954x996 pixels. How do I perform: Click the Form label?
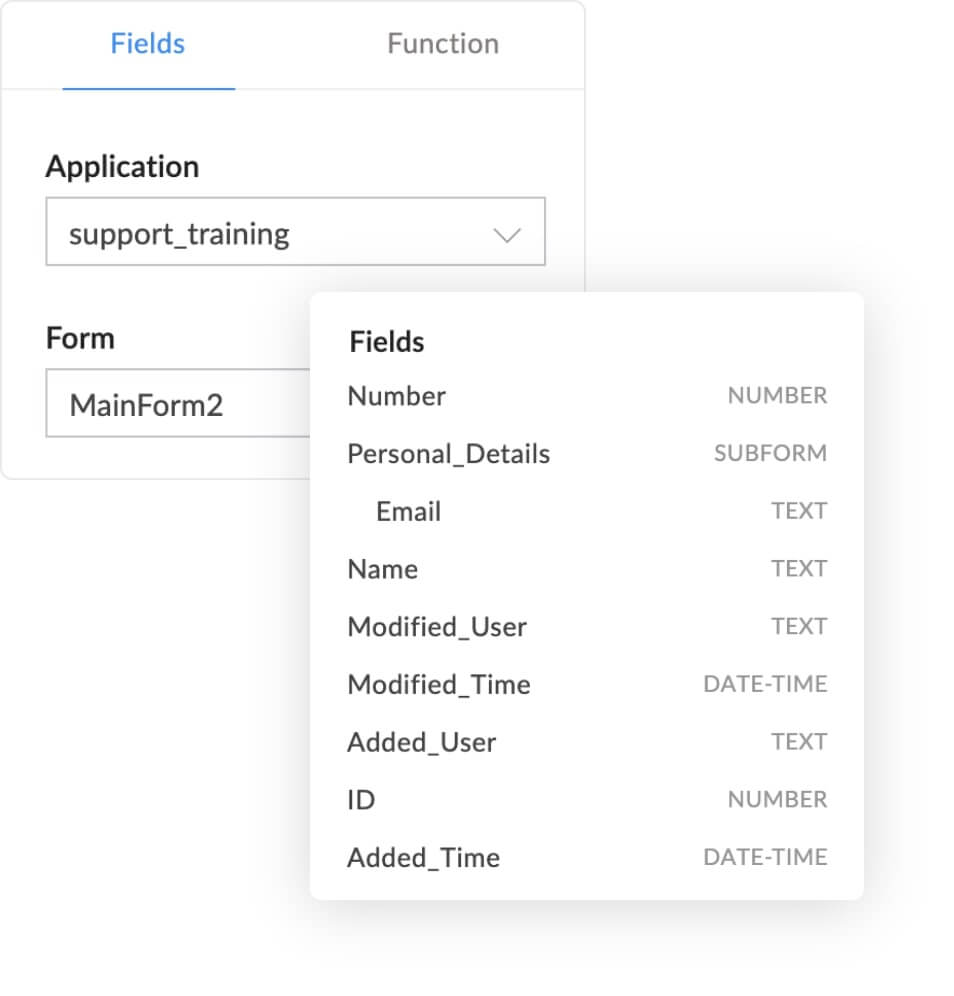[80, 338]
